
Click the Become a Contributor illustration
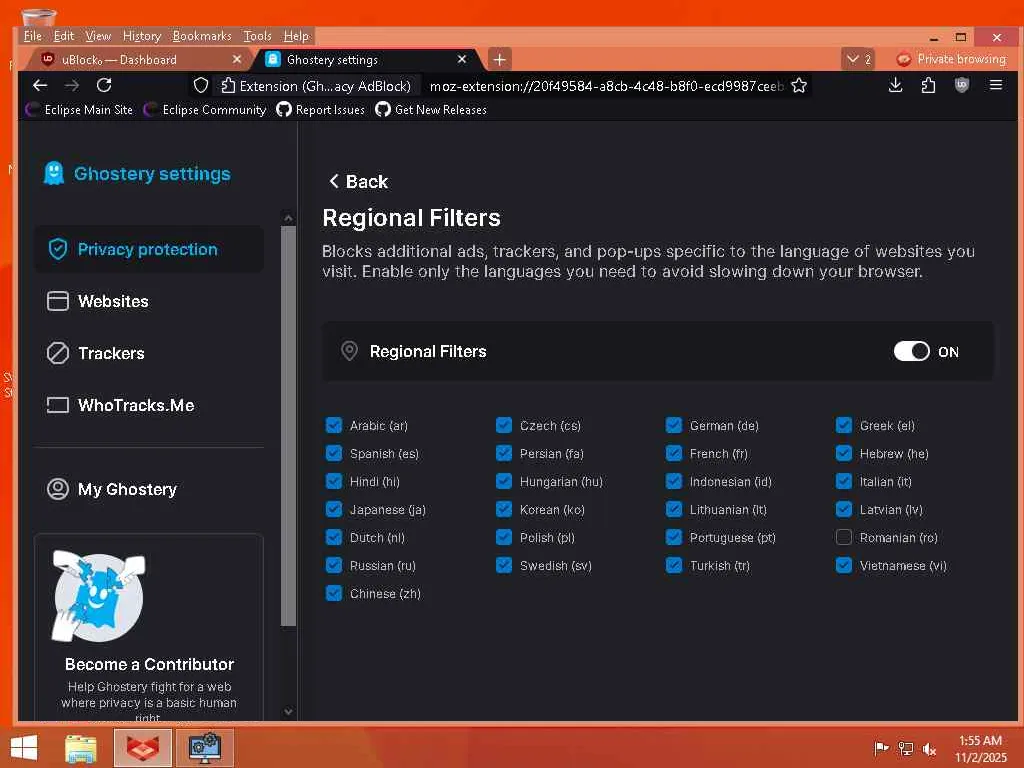pyautogui.click(x=99, y=596)
